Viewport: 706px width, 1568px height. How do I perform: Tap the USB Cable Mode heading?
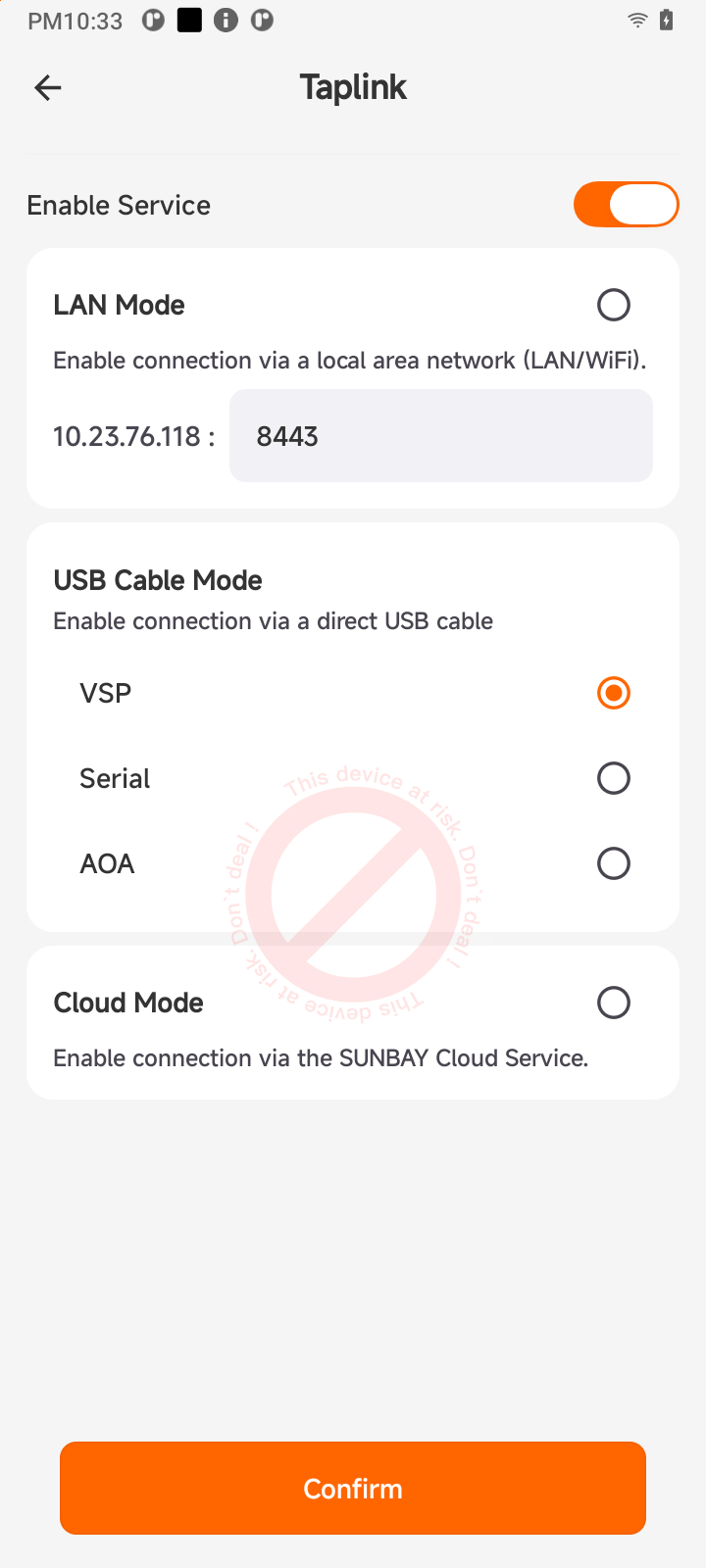tap(158, 580)
